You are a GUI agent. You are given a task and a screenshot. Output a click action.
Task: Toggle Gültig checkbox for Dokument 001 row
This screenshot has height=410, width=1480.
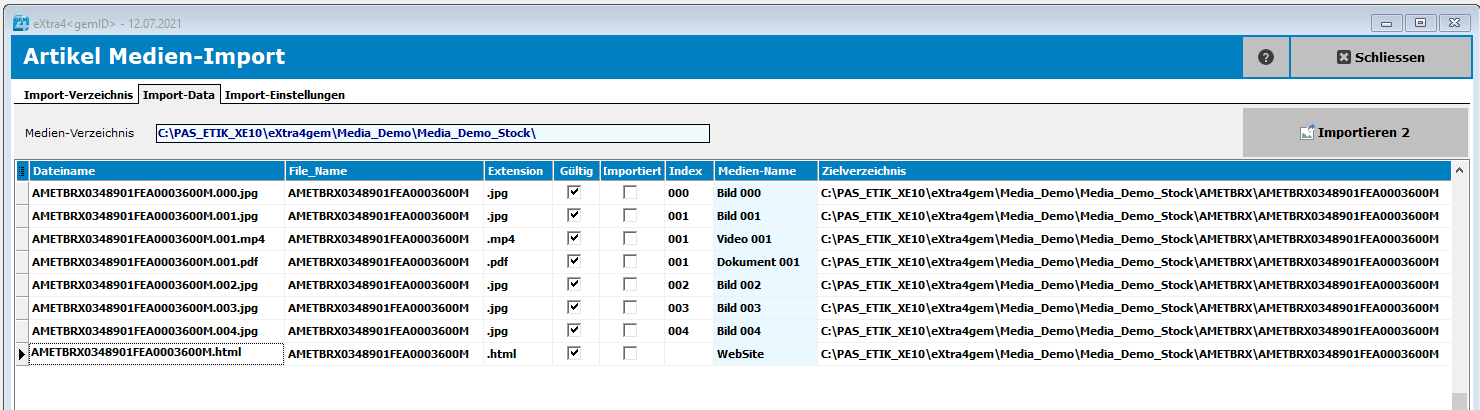[574, 261]
